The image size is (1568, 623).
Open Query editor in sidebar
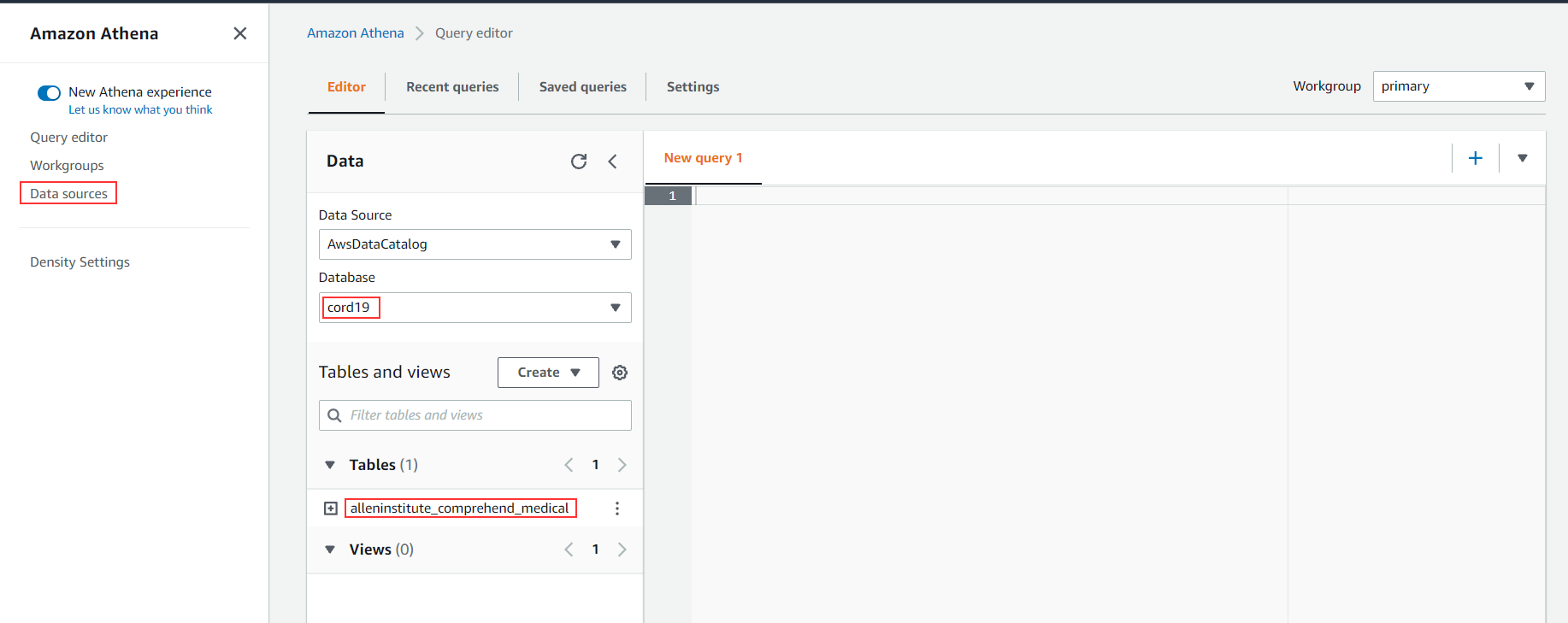[x=69, y=138]
